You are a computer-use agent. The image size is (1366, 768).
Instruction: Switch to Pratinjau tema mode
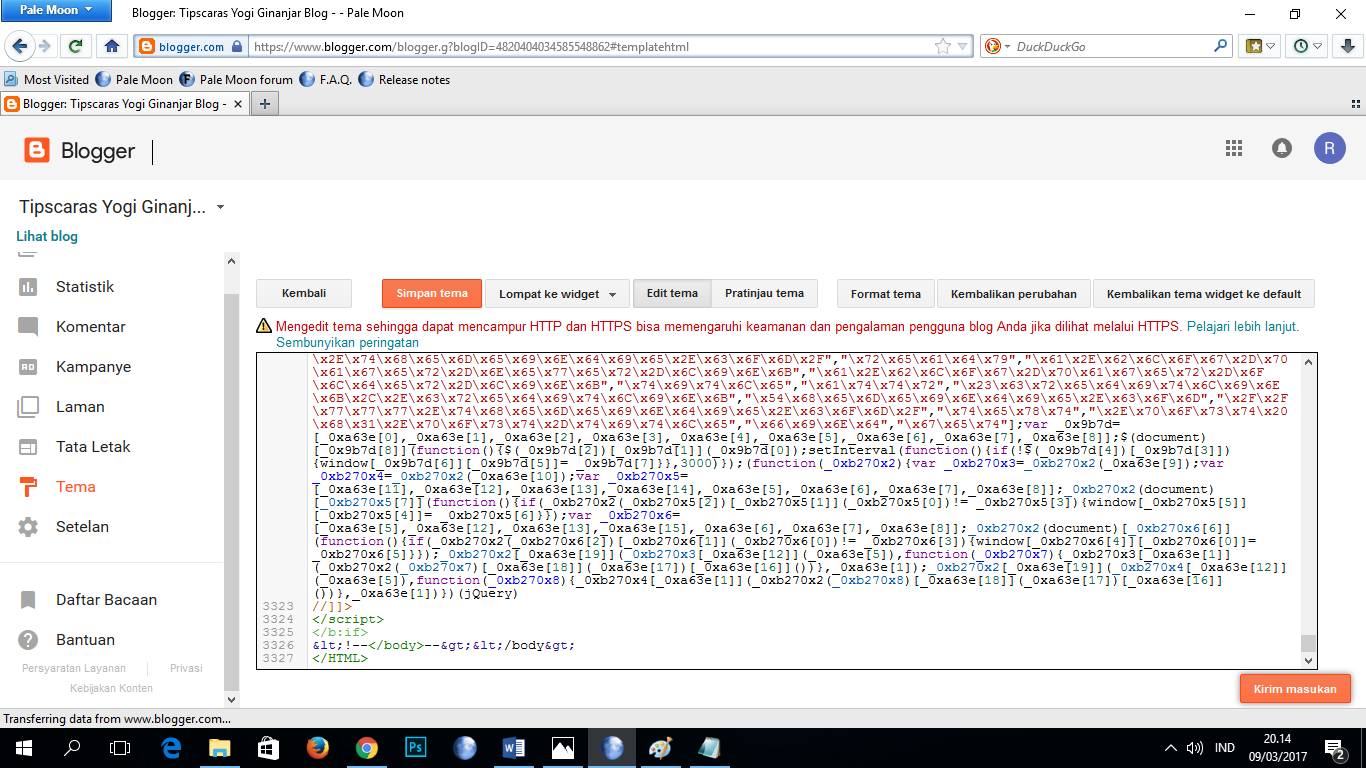tap(764, 293)
